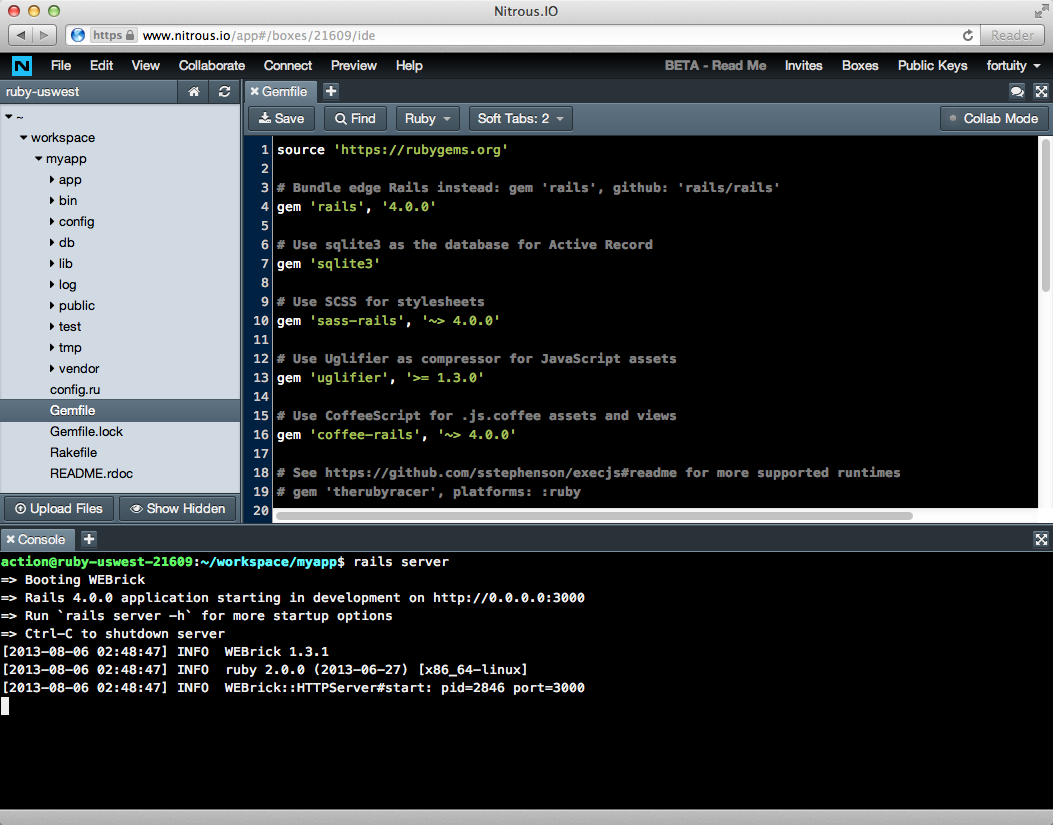Upload files using the upload icon
This screenshot has width=1053, height=825.
(57, 508)
